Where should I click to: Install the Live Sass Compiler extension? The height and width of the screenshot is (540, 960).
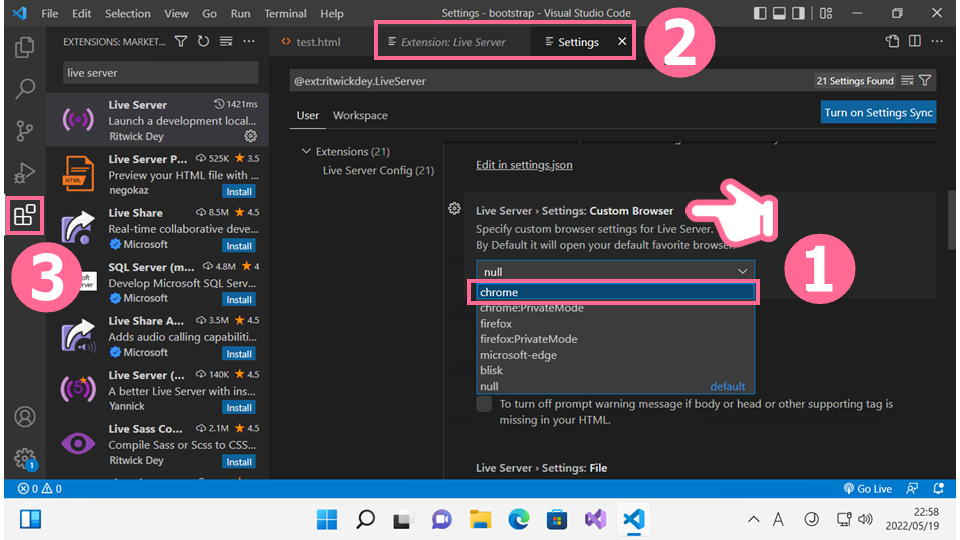click(x=239, y=462)
